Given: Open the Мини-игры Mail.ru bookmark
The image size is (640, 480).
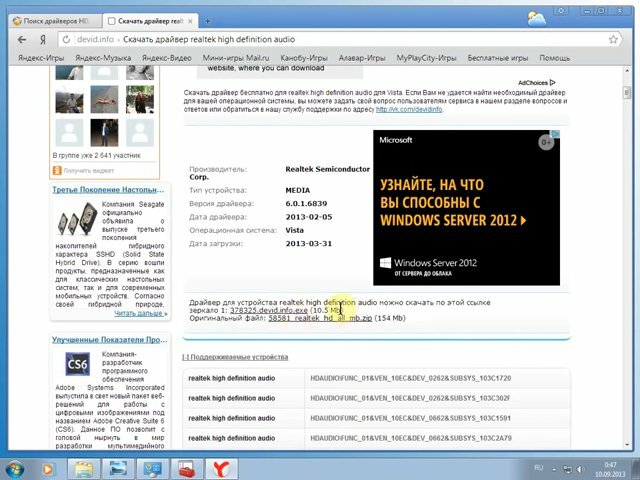Looking at the screenshot, I should point(236,58).
